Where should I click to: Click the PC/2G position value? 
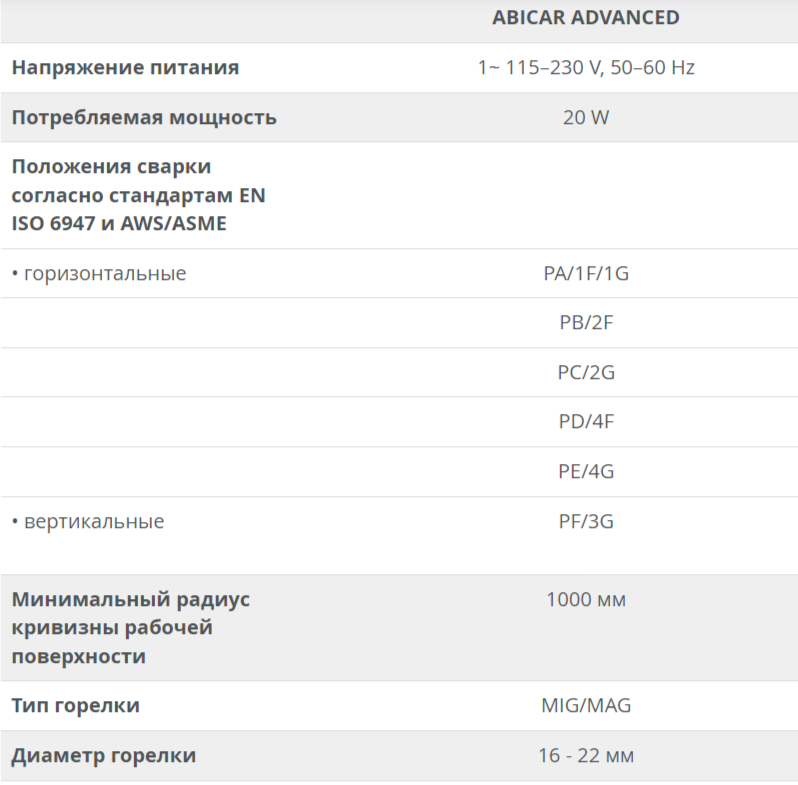tap(586, 372)
